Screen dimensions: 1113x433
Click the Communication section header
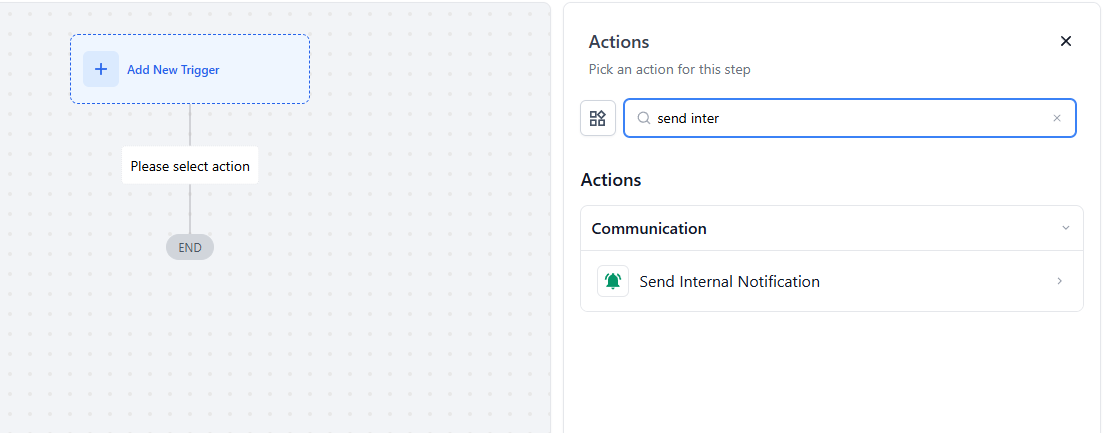coord(832,229)
